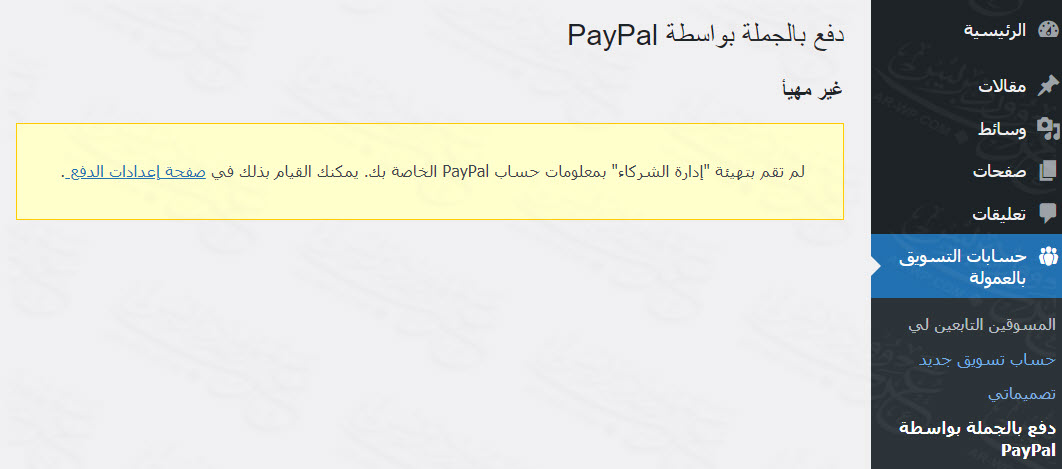Click the غير مهيأ subheading

click(812, 89)
